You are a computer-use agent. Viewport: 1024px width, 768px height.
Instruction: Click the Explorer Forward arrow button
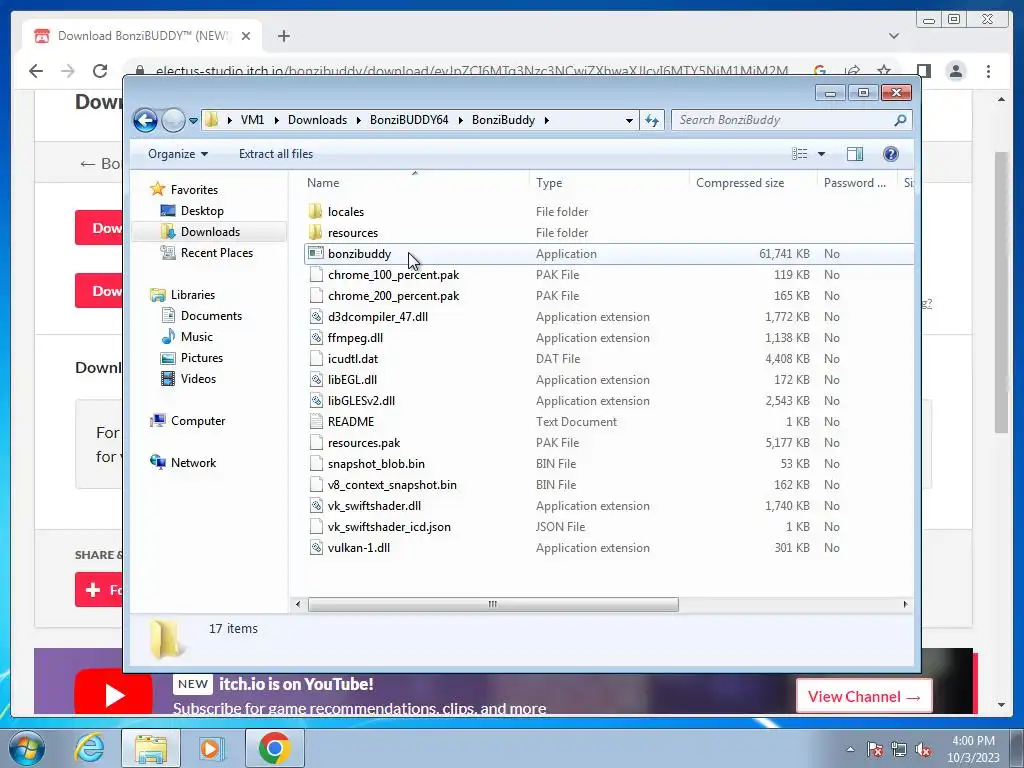[x=173, y=120]
